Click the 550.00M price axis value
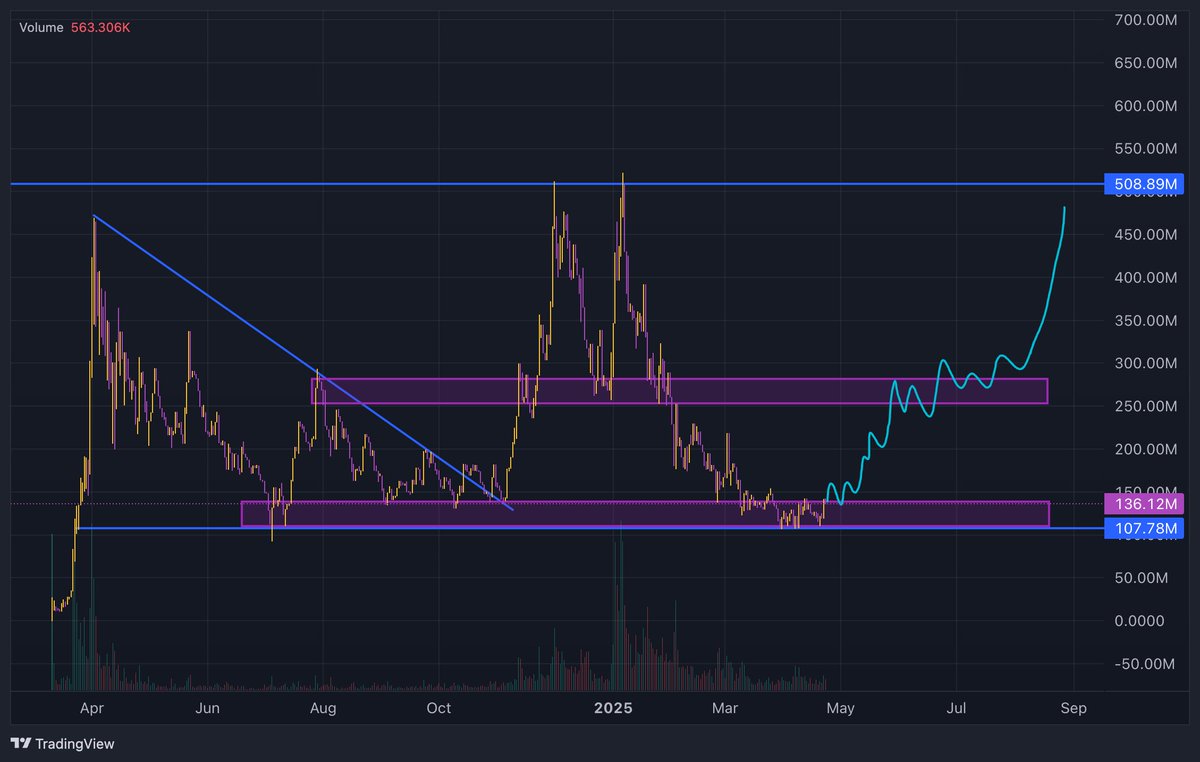1200x762 pixels. (1145, 149)
